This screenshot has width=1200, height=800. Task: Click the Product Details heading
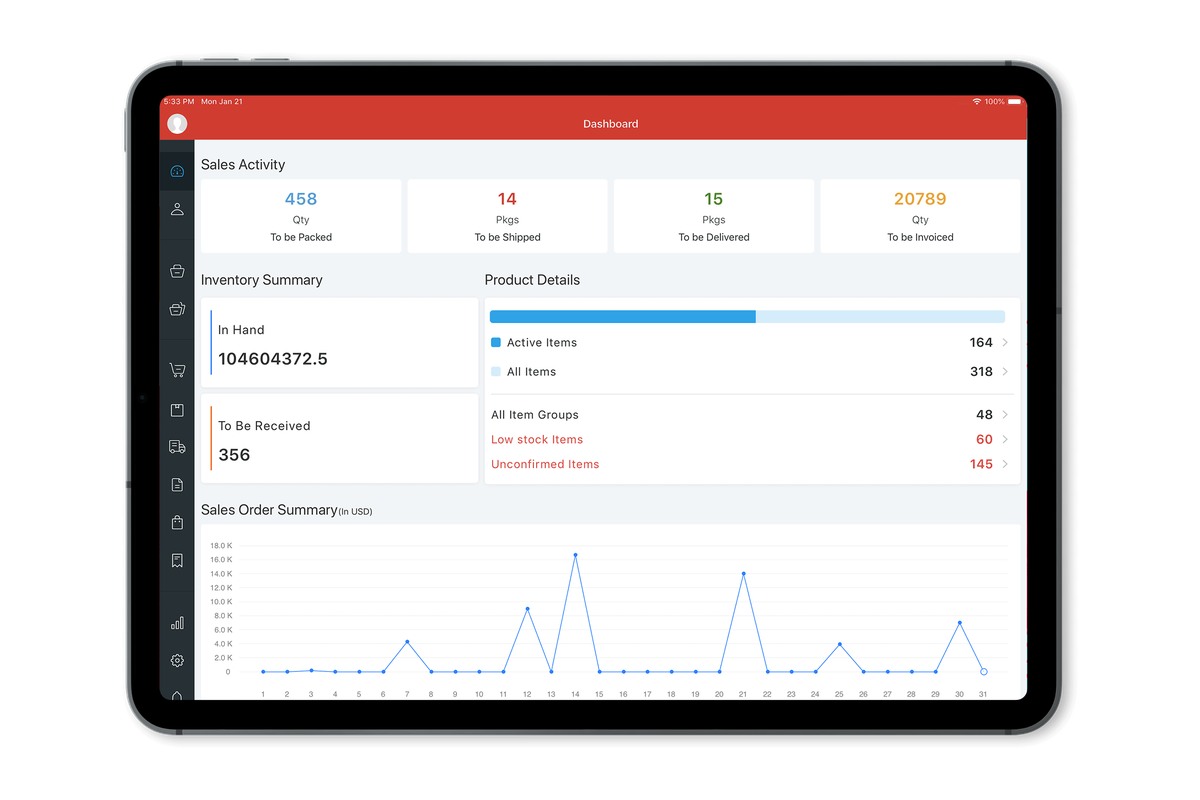(x=532, y=280)
